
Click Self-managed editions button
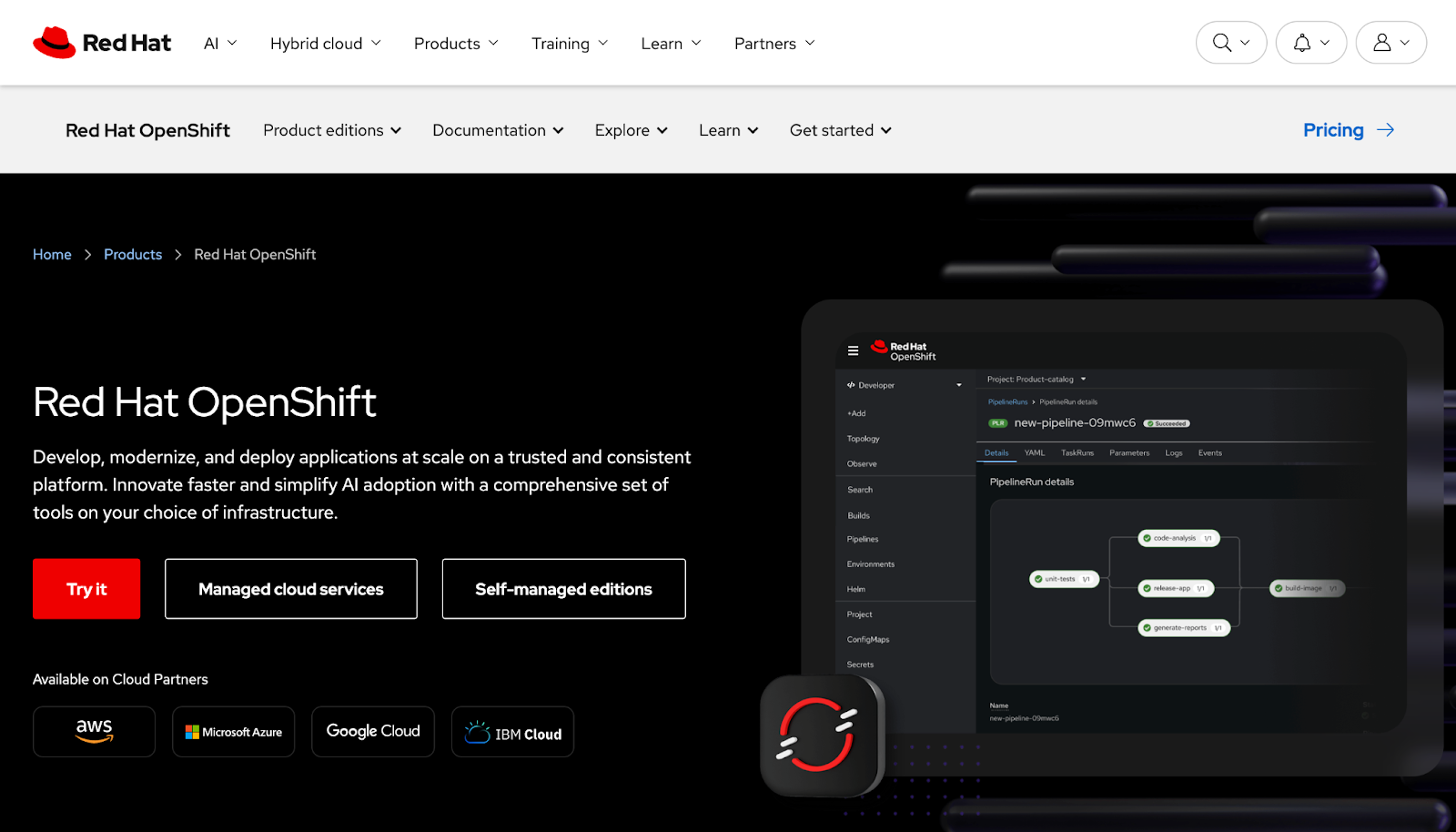tap(564, 589)
